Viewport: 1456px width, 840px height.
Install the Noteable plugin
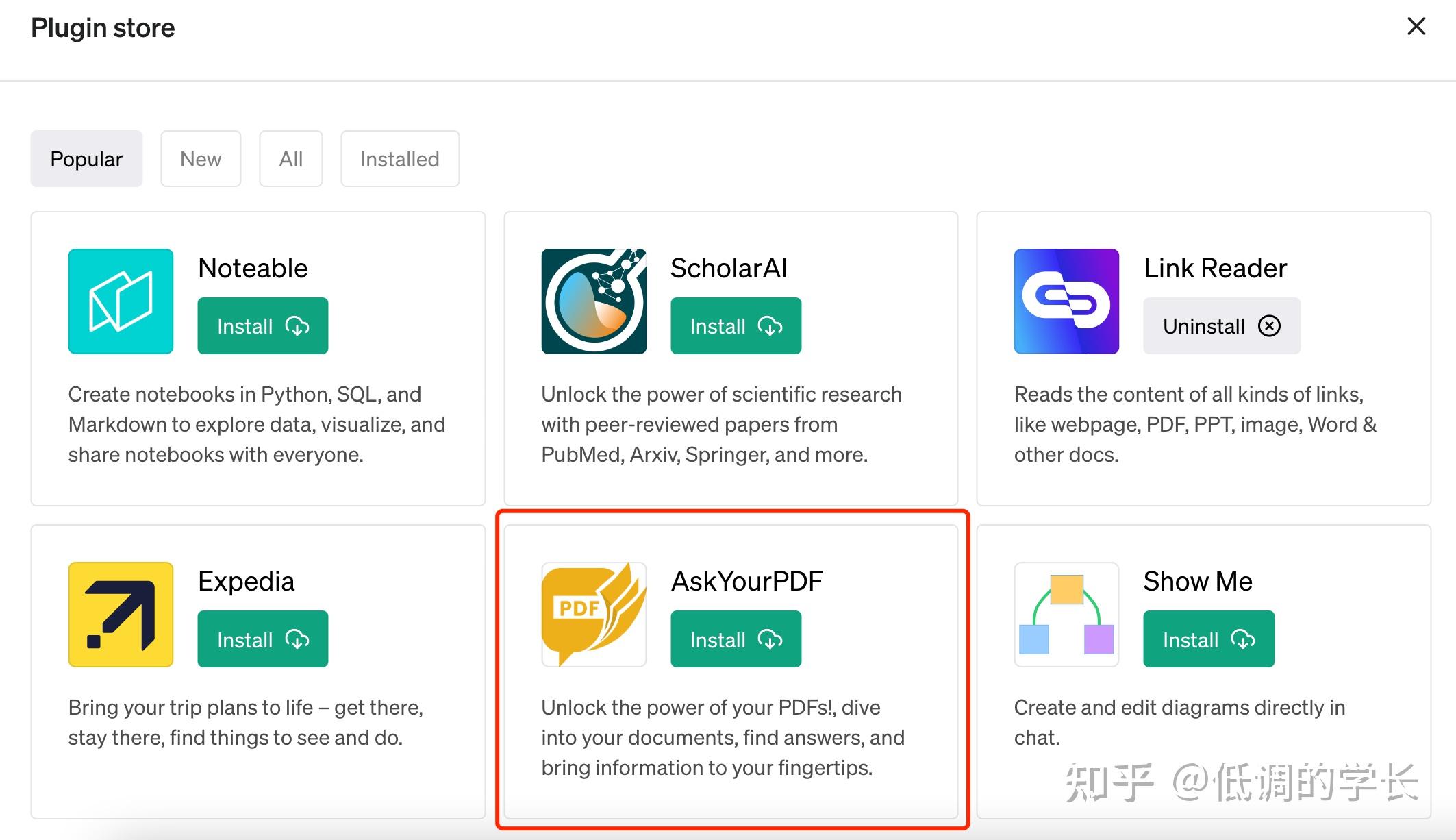(262, 325)
